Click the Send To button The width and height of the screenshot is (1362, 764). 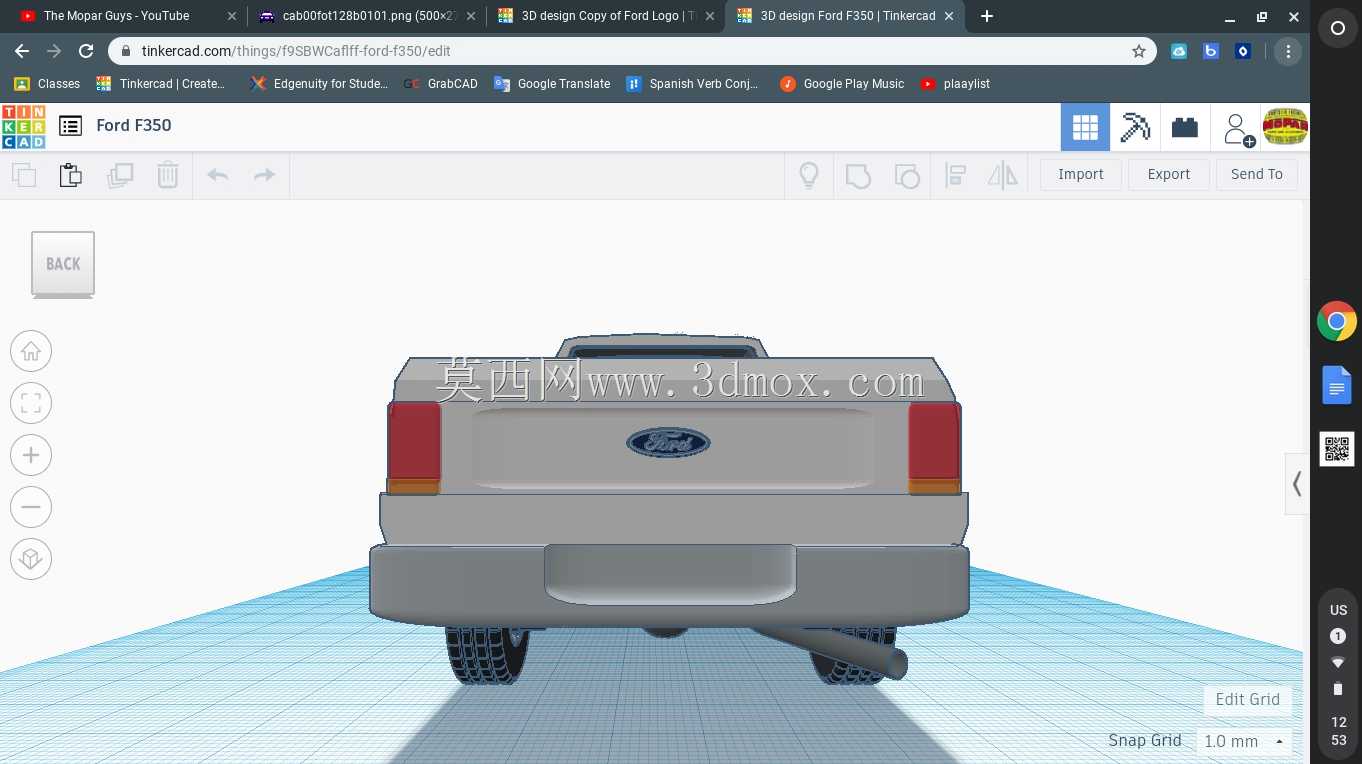[x=1257, y=174]
